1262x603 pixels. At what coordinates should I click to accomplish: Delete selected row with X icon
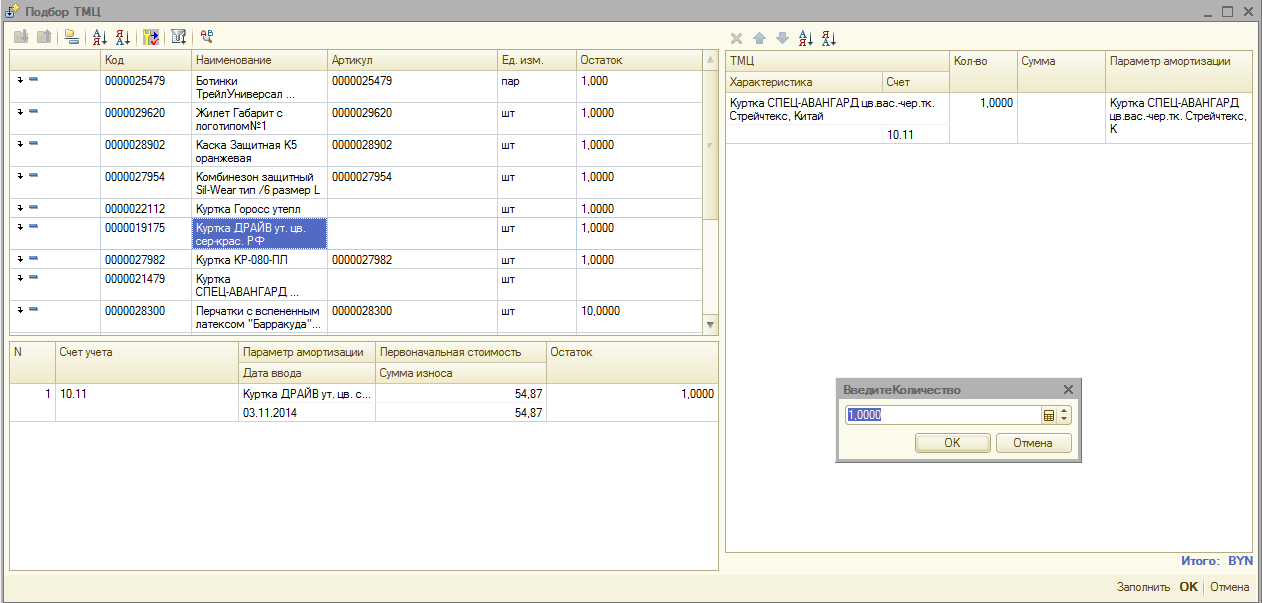pos(736,38)
